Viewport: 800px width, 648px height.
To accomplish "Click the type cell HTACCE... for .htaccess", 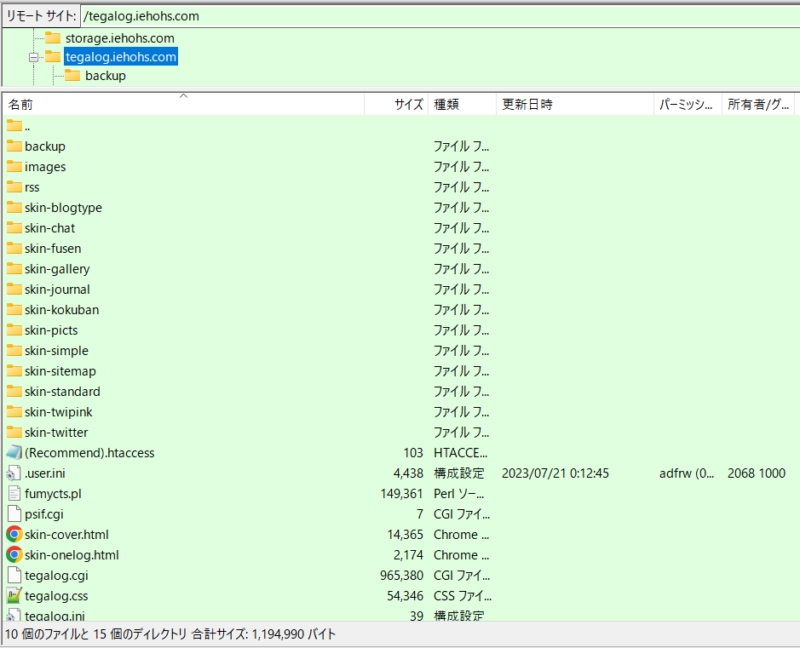I will pos(460,453).
